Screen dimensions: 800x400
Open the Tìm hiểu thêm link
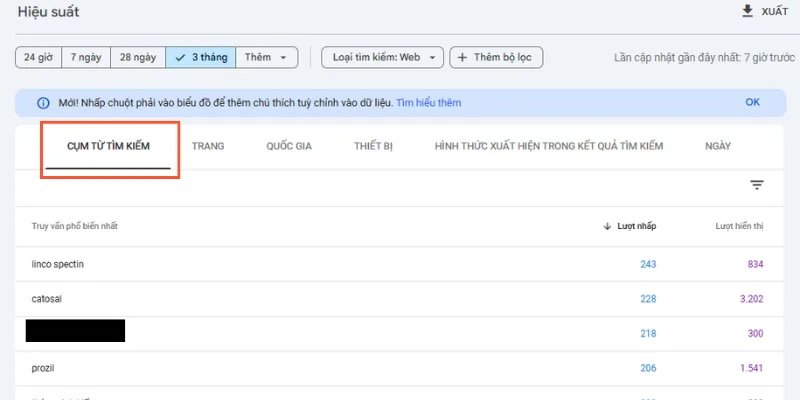(429, 103)
